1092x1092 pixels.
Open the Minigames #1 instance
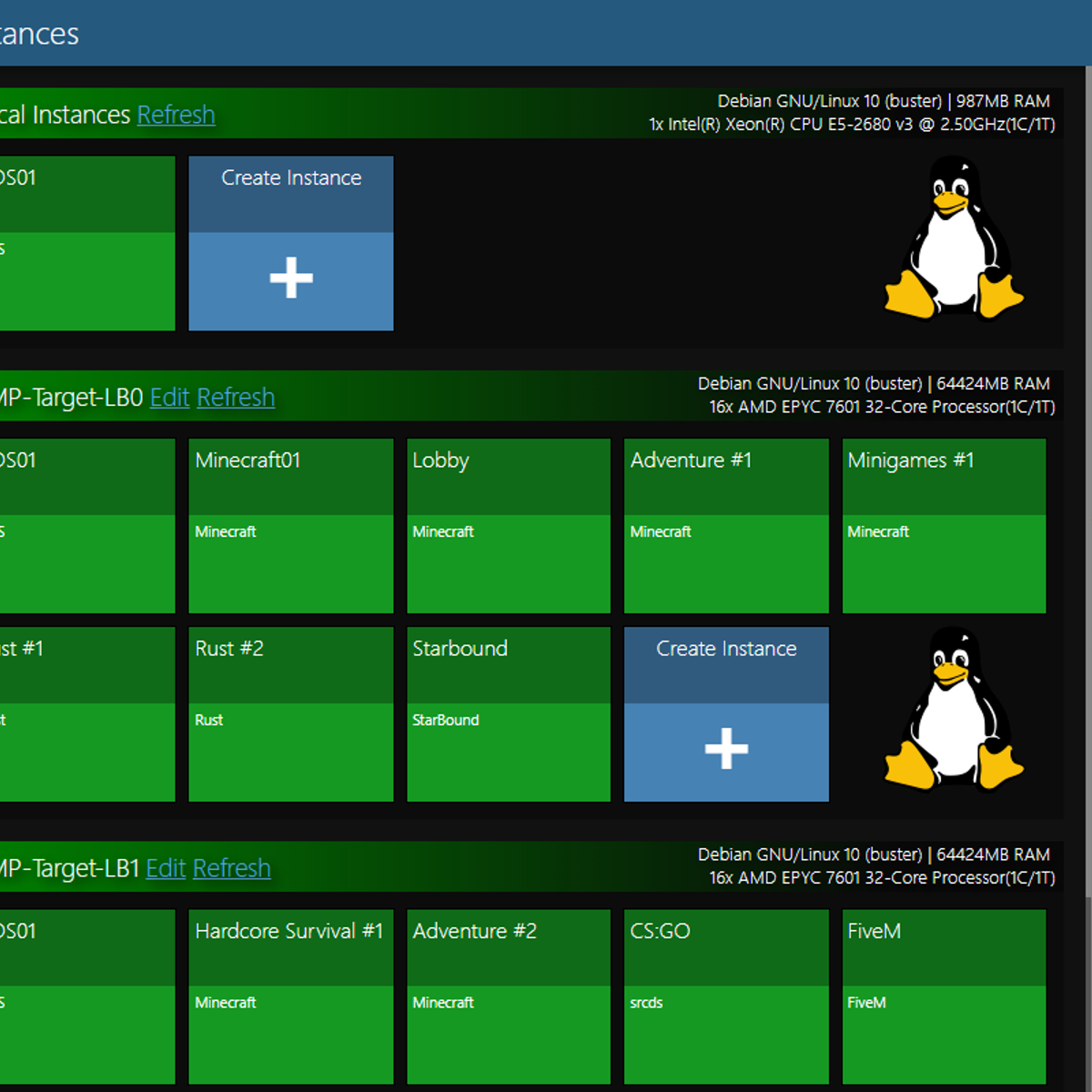944,526
